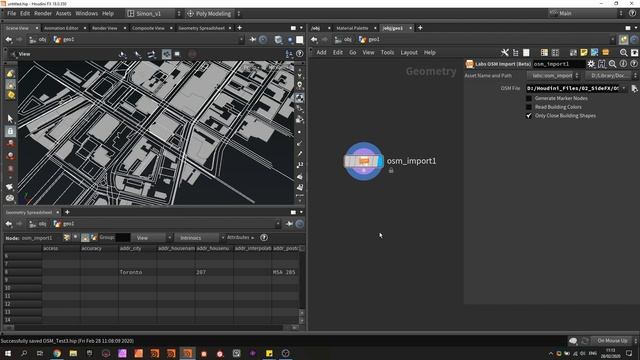Add a new tab in scene view pane
This screenshot has height=360, width=640.
(x=240, y=28)
